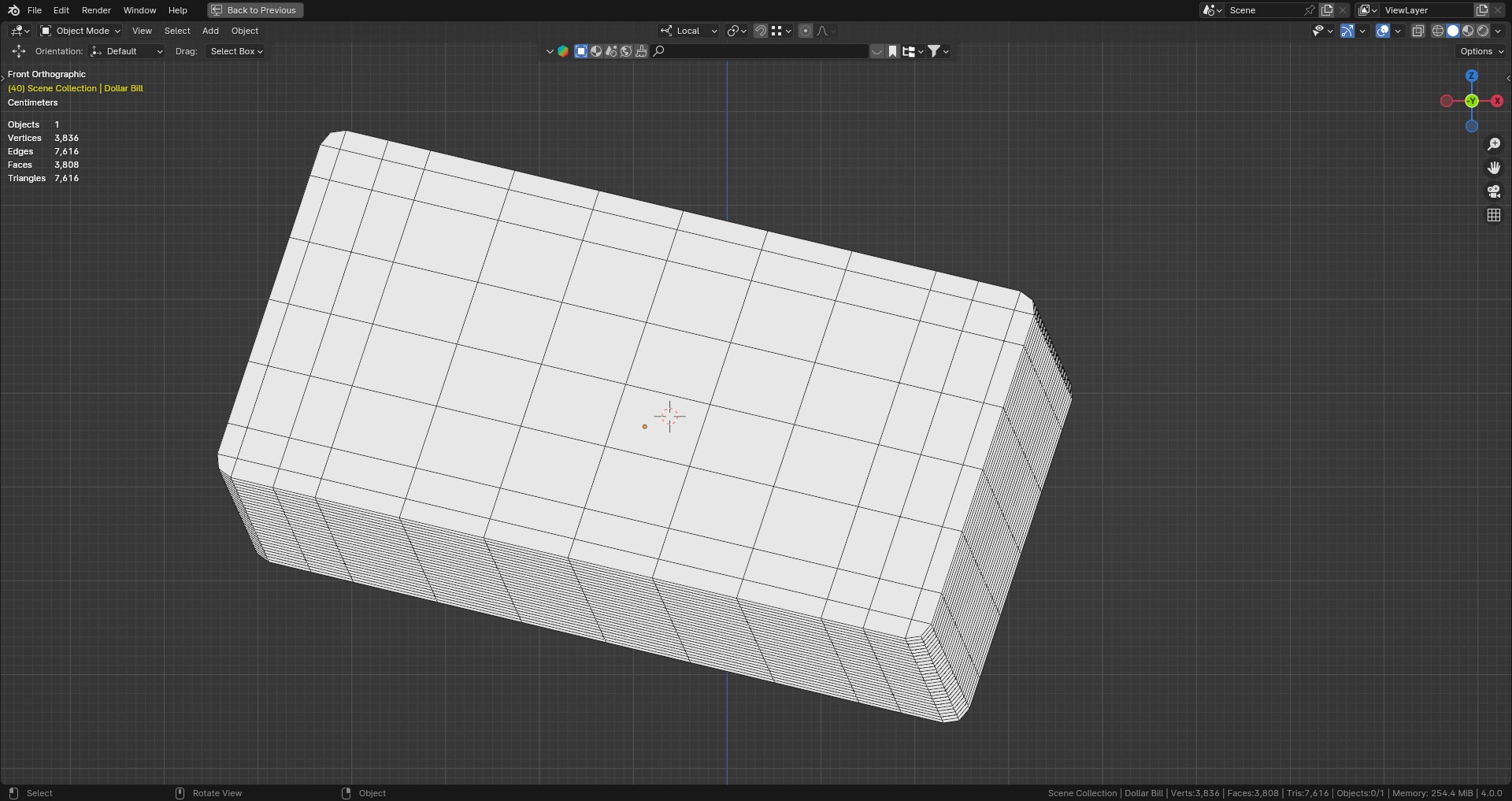Click the Z axis on navigation gizmo

[x=1471, y=76]
